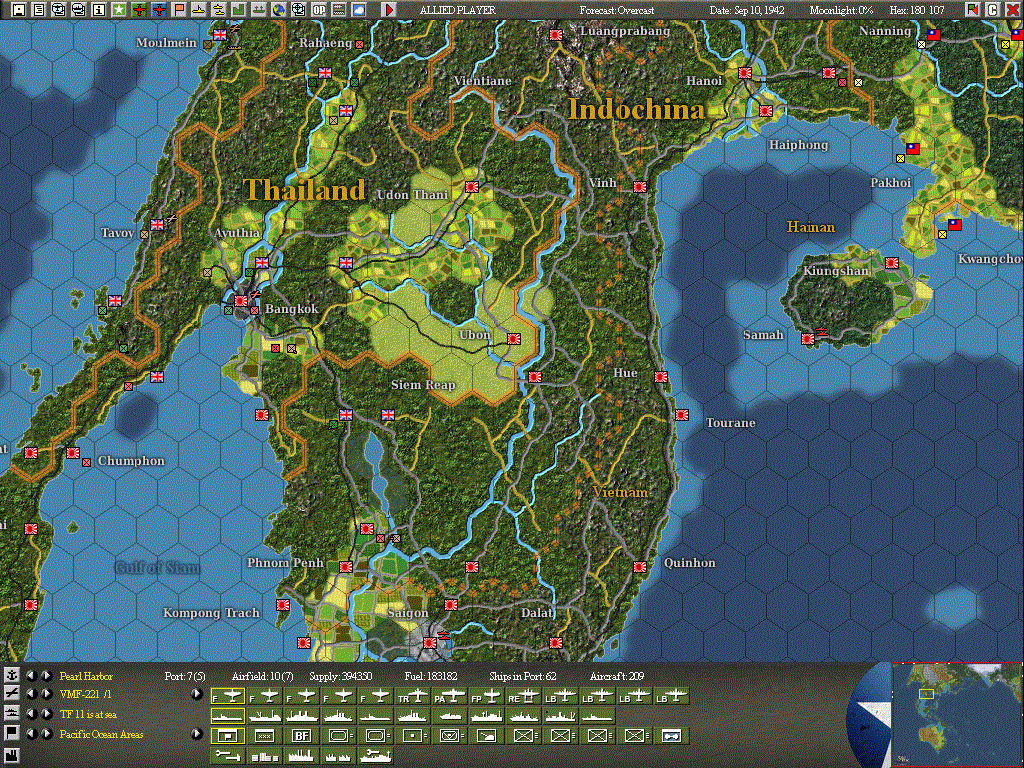Image resolution: width=1024 pixels, height=768 pixels.
Task: Click the world minimap thumbnail
Action: [x=957, y=714]
